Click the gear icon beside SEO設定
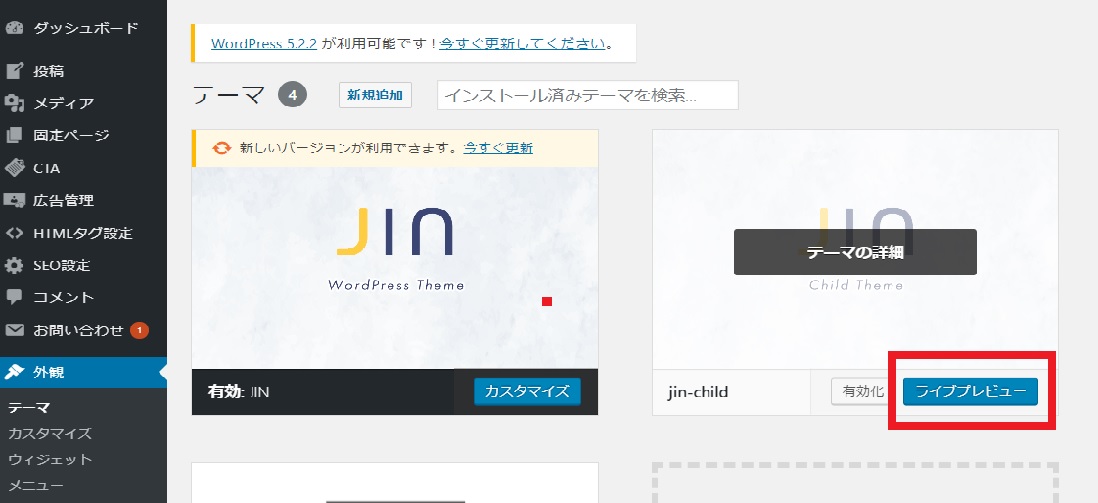This screenshot has height=503, width=1098. point(14,266)
